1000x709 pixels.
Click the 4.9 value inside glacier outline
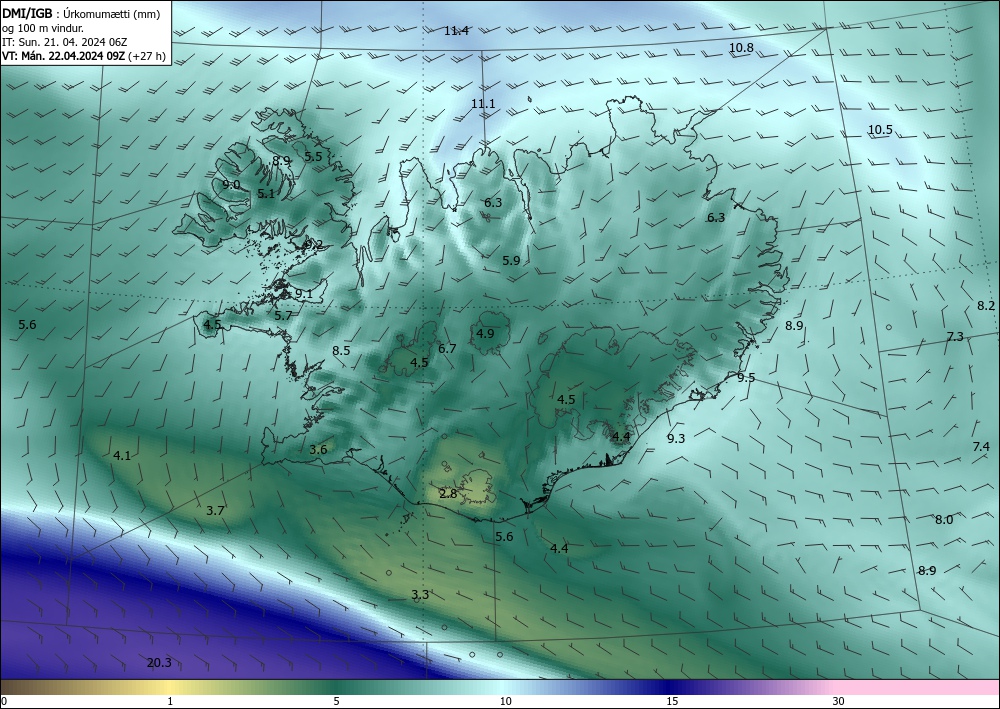click(x=485, y=333)
